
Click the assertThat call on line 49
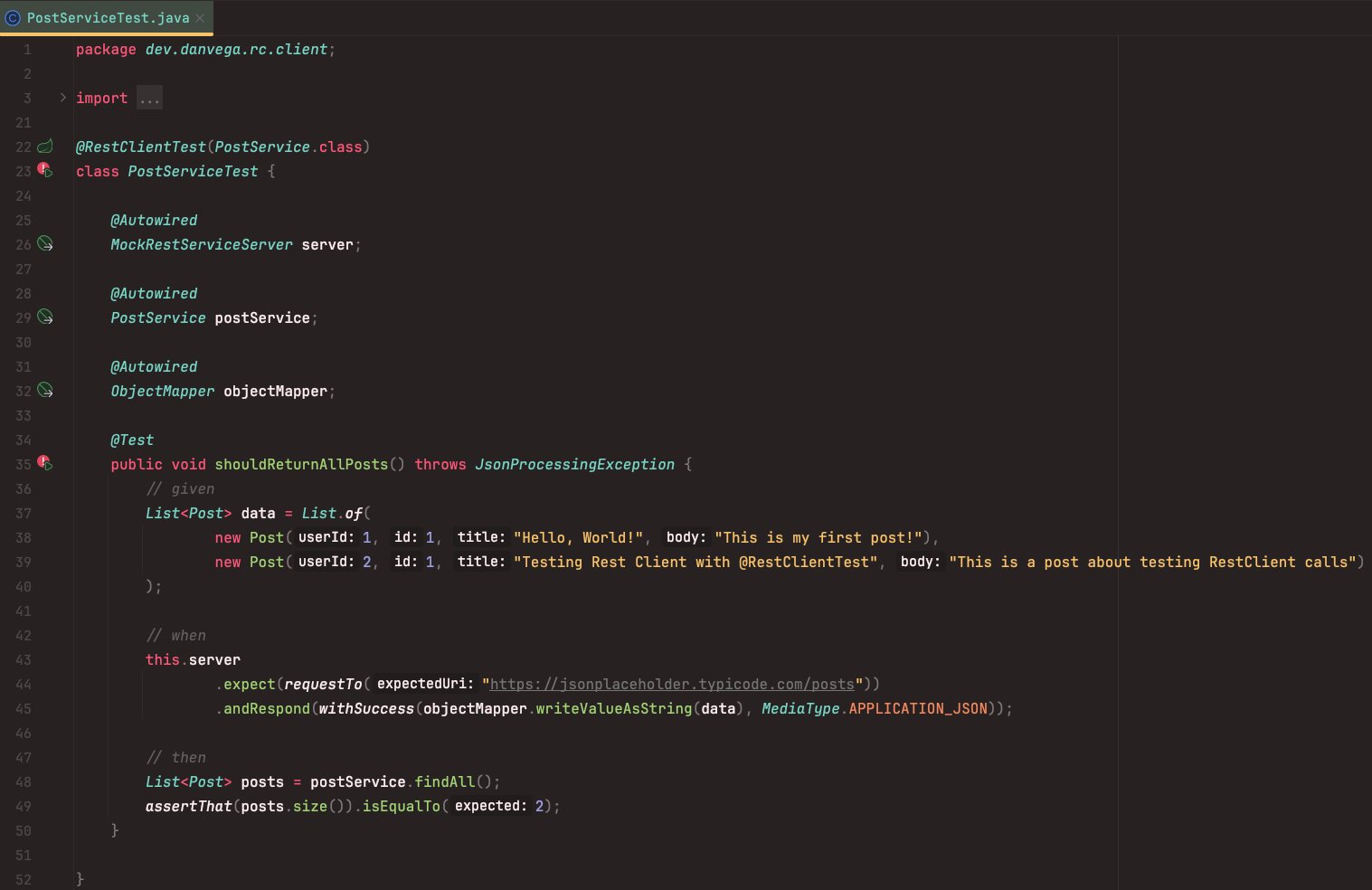point(189,806)
